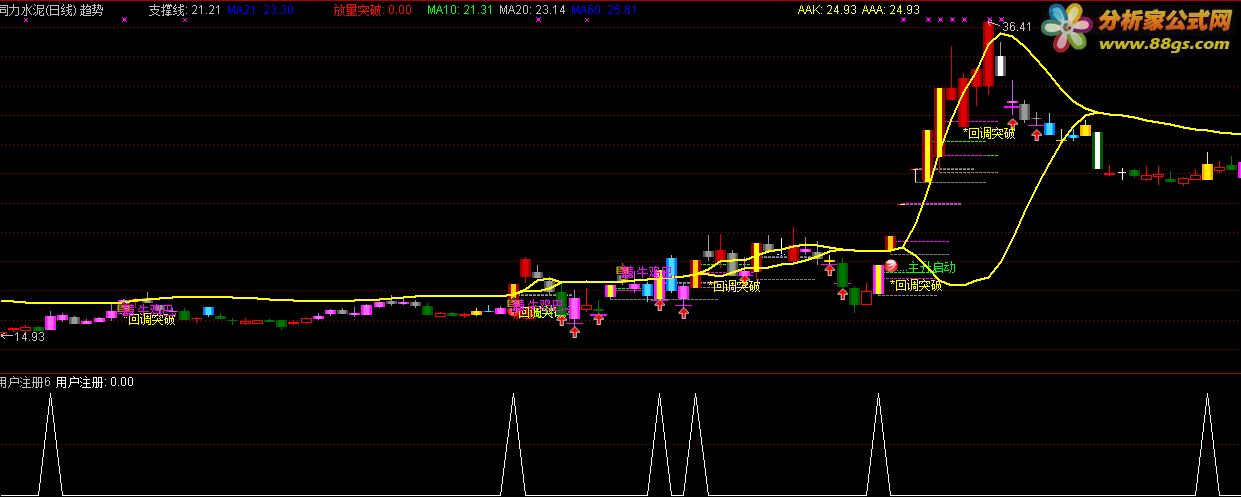This screenshot has width=1241, height=497.
Task: Select the 支撑线: 21.21 indicator value
Action: (x=184, y=10)
